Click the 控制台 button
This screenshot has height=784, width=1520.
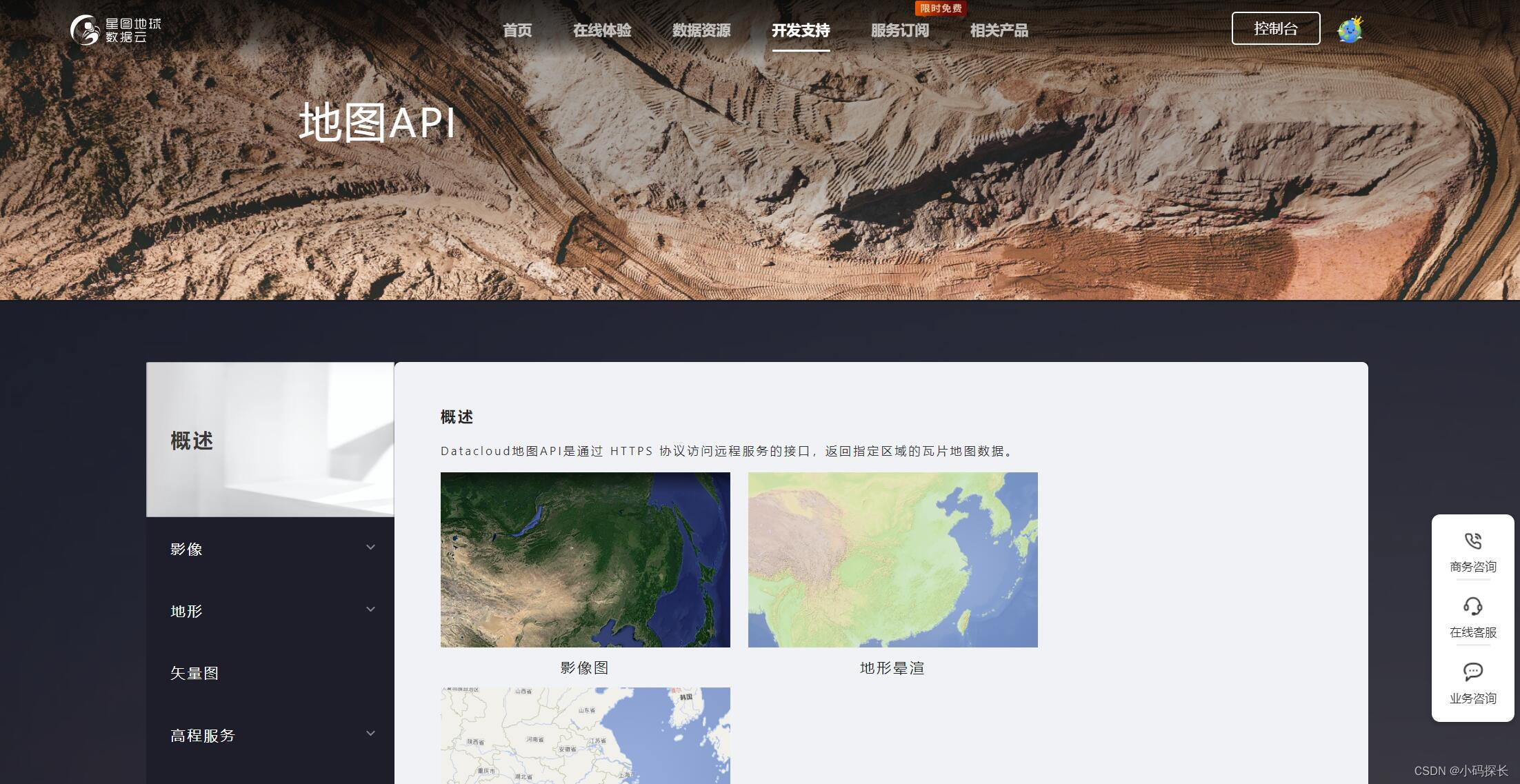1275,28
